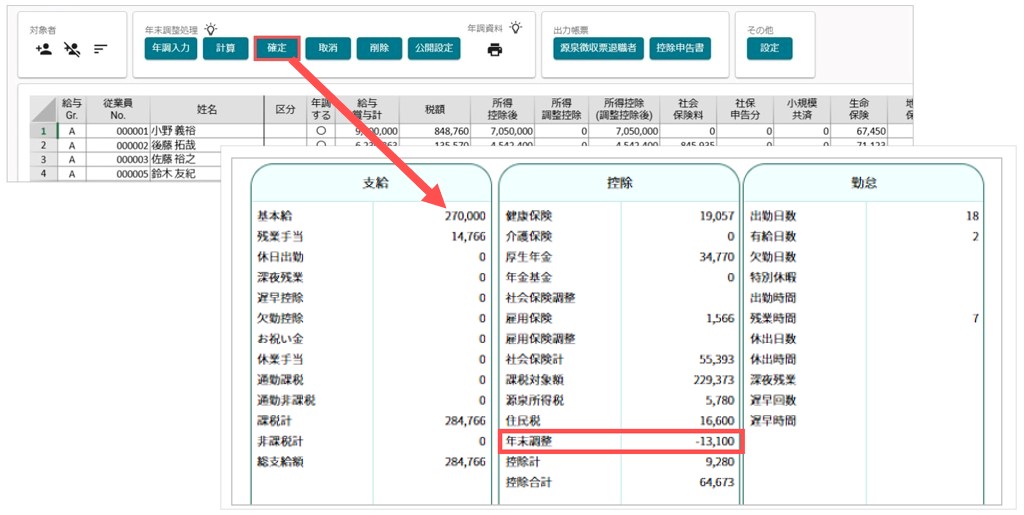The width and height of the screenshot is (1024, 515).
Task: Click the grid select-all corner triangle
Action: [44, 110]
